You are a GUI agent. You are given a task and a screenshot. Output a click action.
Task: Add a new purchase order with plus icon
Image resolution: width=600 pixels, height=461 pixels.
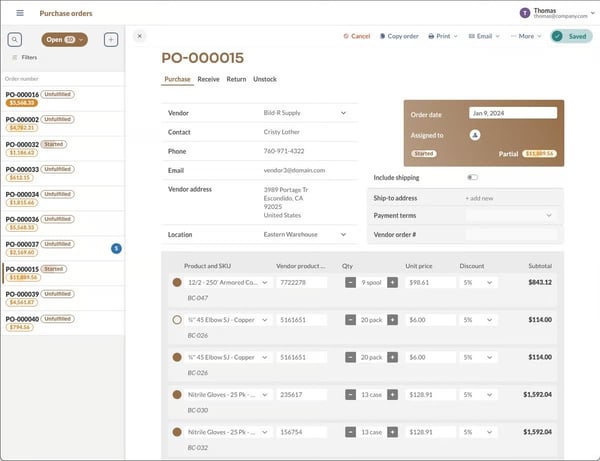[111, 39]
